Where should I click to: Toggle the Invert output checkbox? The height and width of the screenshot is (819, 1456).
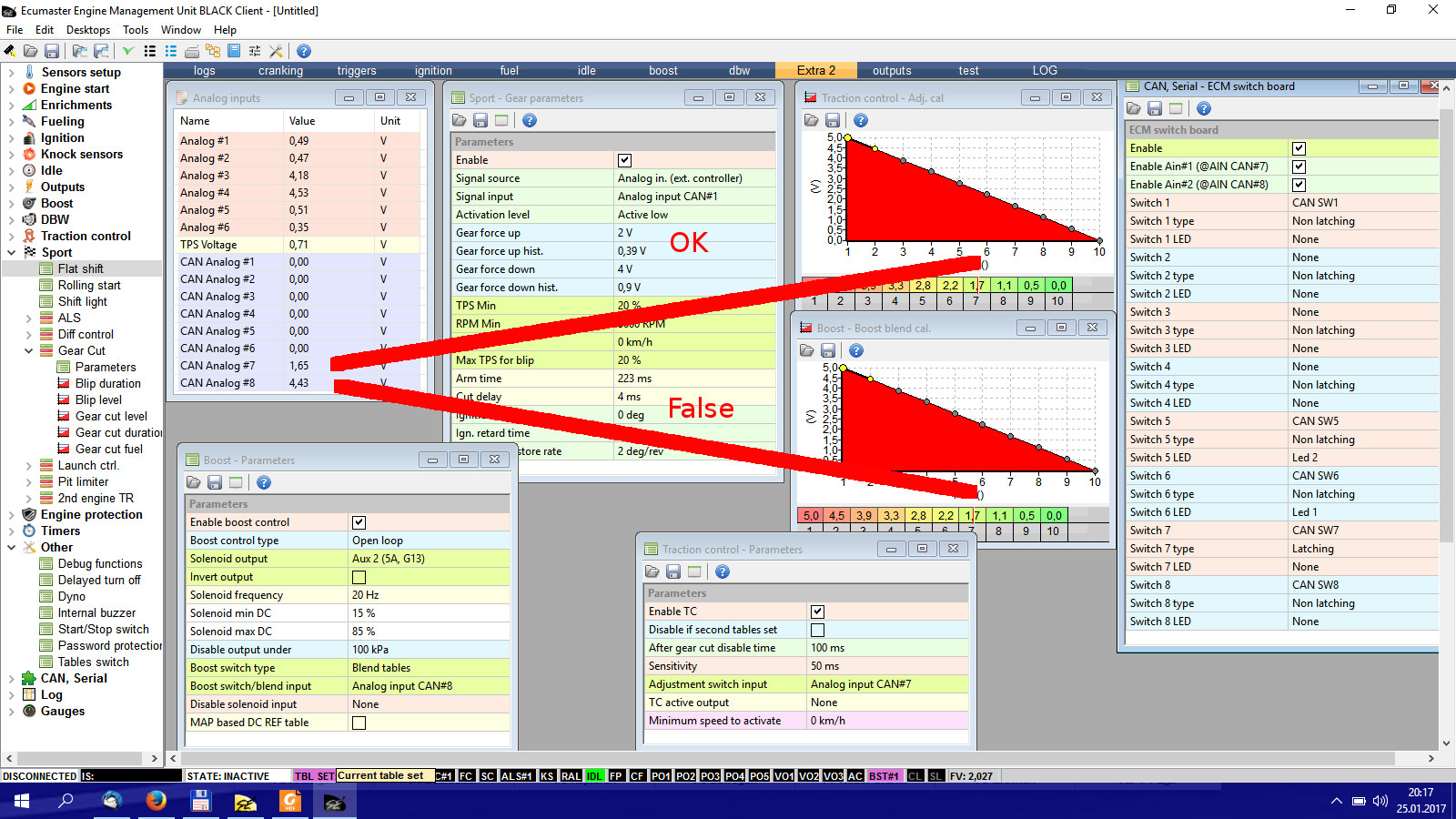coord(359,577)
